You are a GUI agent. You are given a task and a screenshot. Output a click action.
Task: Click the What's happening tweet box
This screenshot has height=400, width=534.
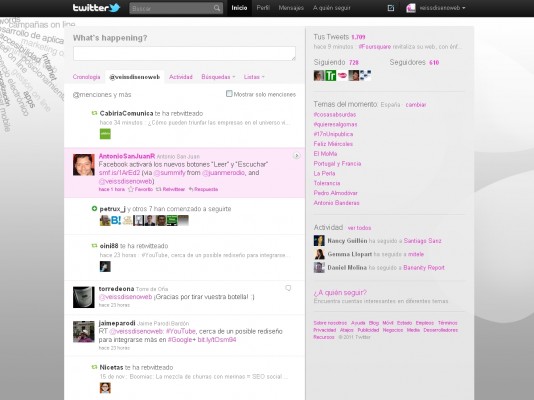click(184, 54)
